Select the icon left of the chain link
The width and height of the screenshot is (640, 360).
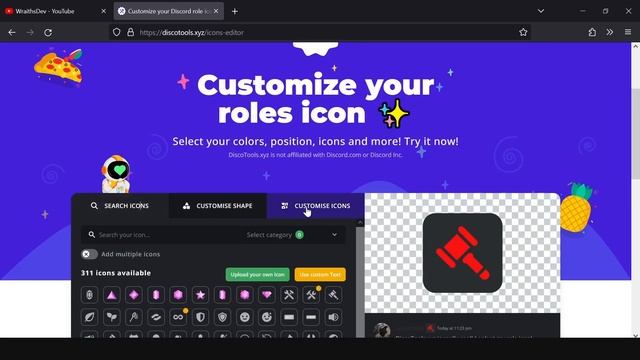pyautogui.click(x=133, y=317)
